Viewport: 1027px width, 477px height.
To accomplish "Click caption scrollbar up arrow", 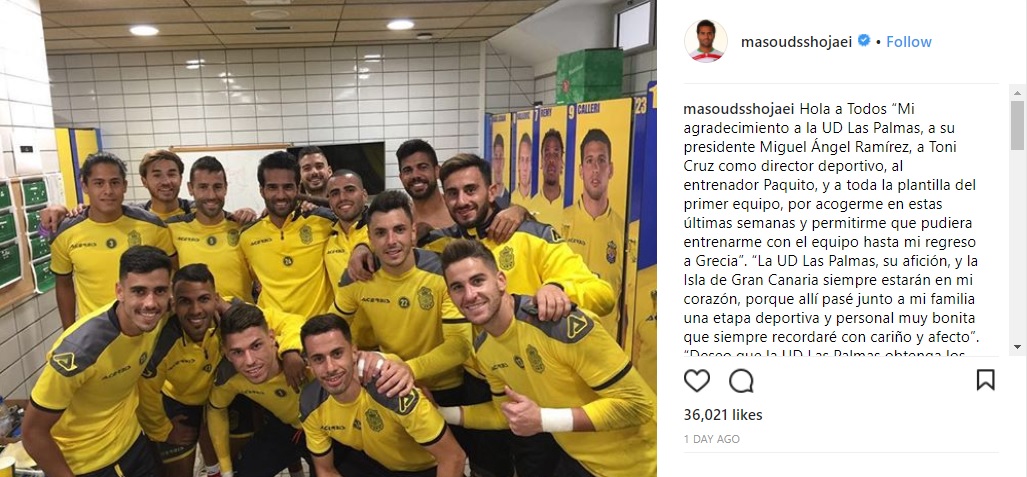I will pyautogui.click(x=1016, y=92).
